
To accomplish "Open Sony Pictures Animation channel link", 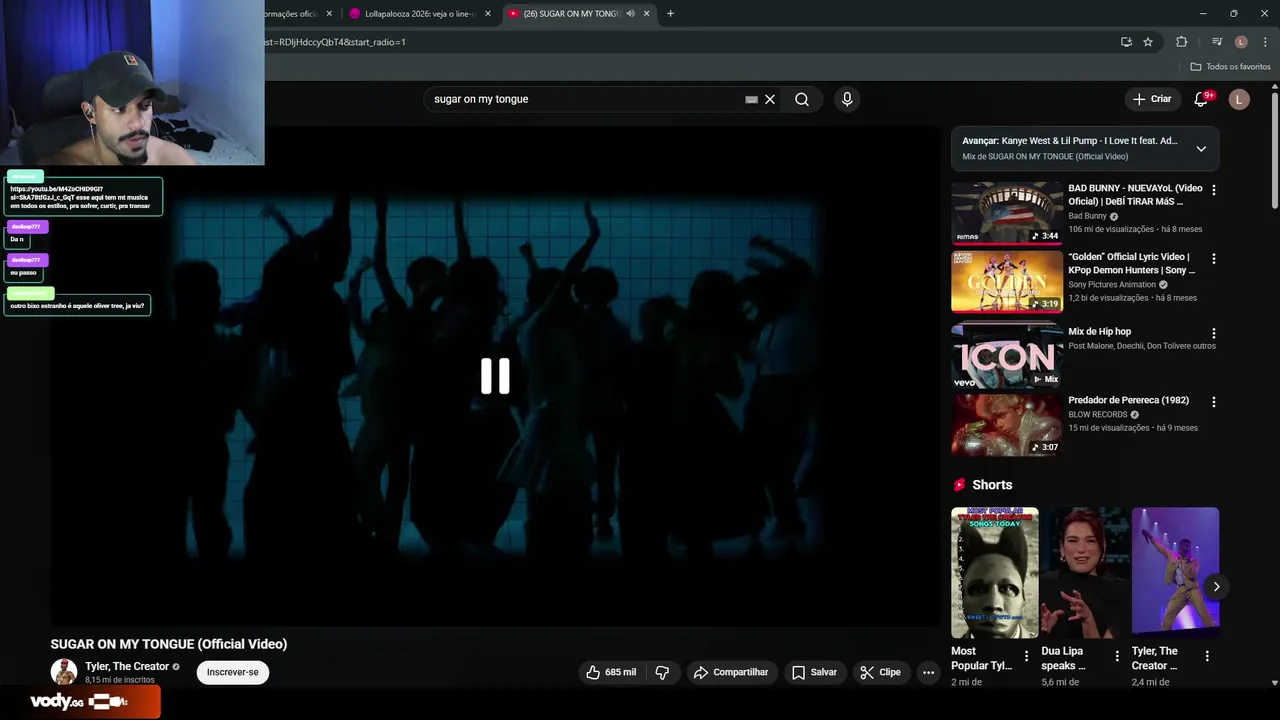I will (x=1112, y=284).
